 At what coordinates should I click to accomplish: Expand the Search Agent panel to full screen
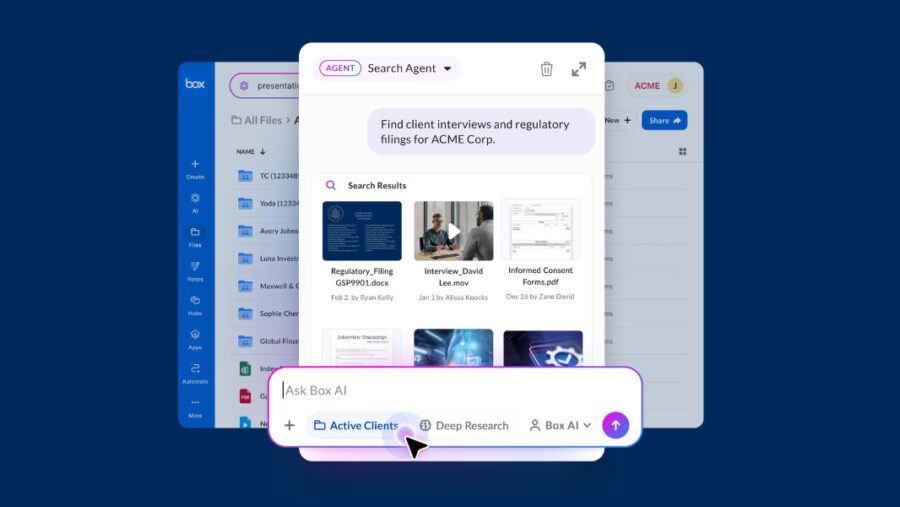coord(579,69)
